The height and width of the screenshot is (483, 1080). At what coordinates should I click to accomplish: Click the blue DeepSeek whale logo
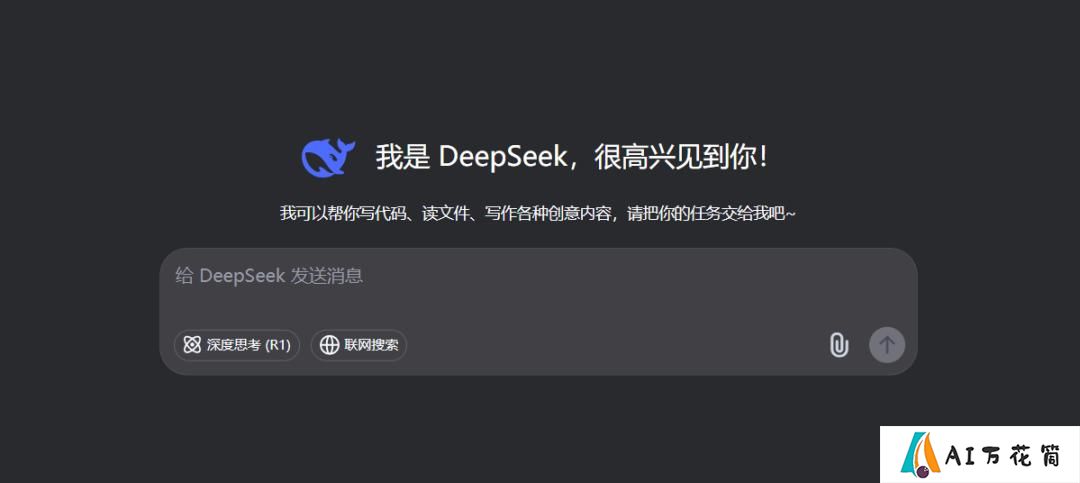pyautogui.click(x=328, y=157)
